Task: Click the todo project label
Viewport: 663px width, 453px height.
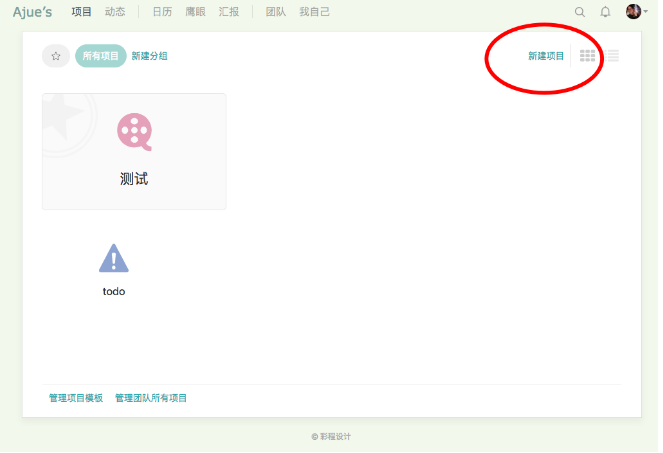Action: point(114,291)
